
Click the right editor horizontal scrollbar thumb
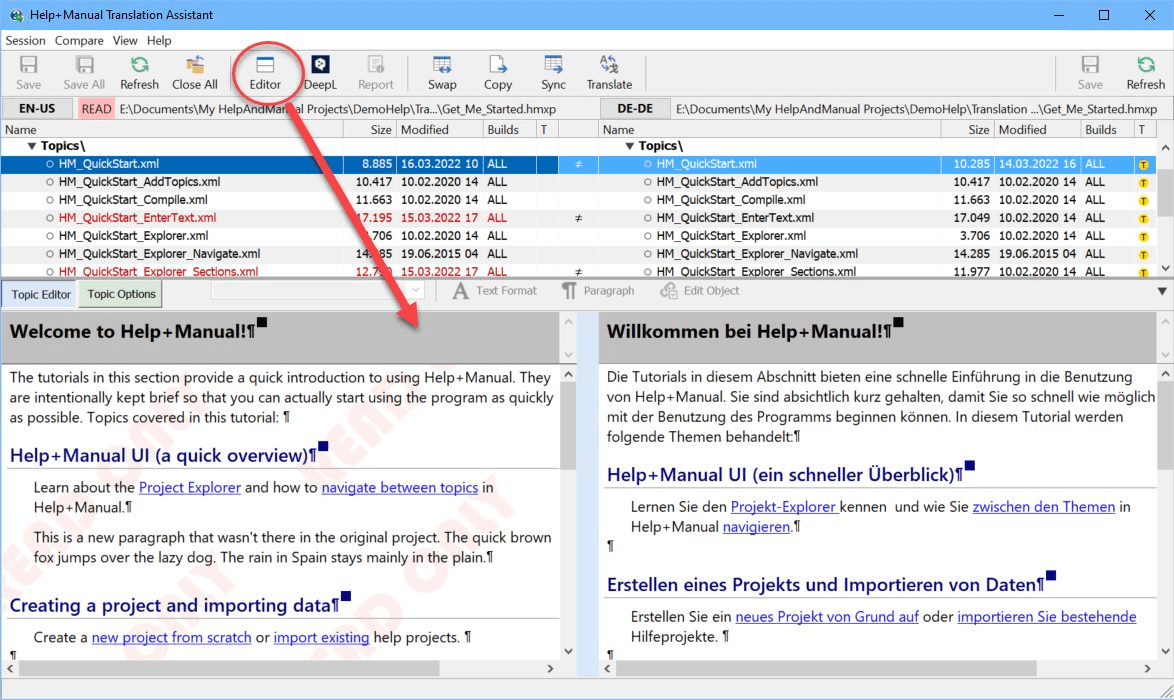coord(825,668)
